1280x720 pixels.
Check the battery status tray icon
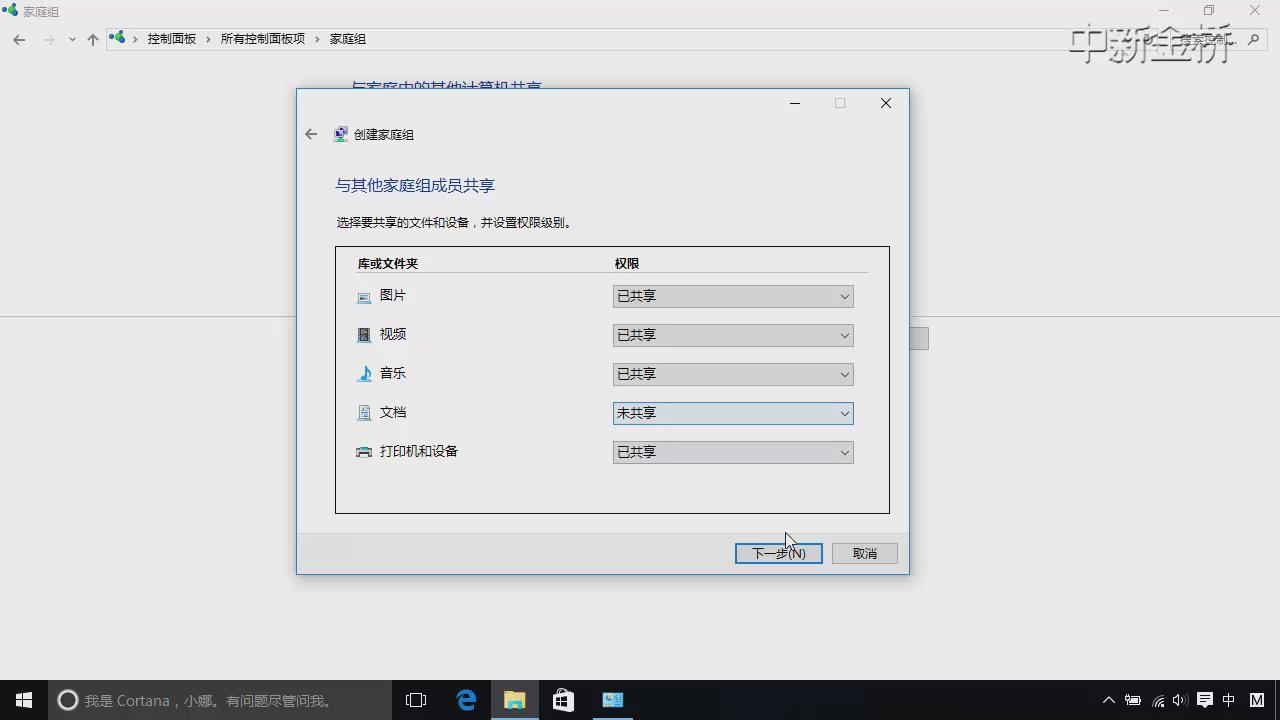click(x=1133, y=700)
